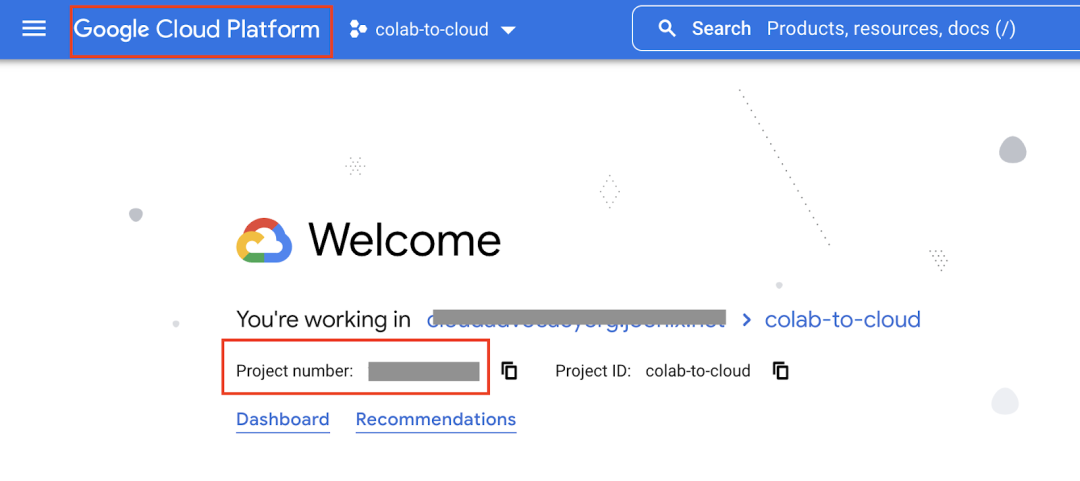Expand the project picker dropdown arrow
The height and width of the screenshot is (481, 1080).
(508, 30)
